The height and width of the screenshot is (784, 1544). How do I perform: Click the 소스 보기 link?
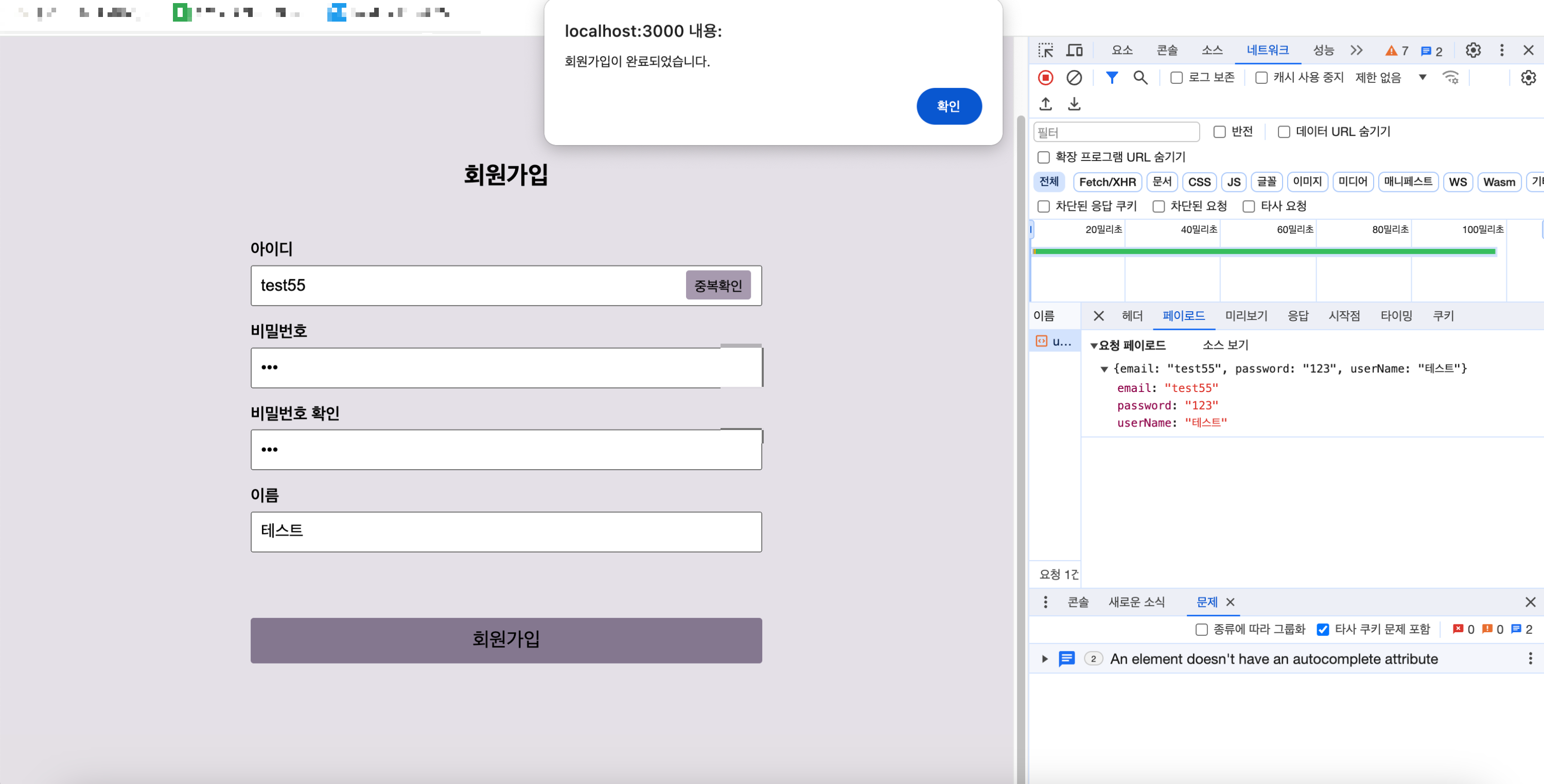pos(1225,345)
